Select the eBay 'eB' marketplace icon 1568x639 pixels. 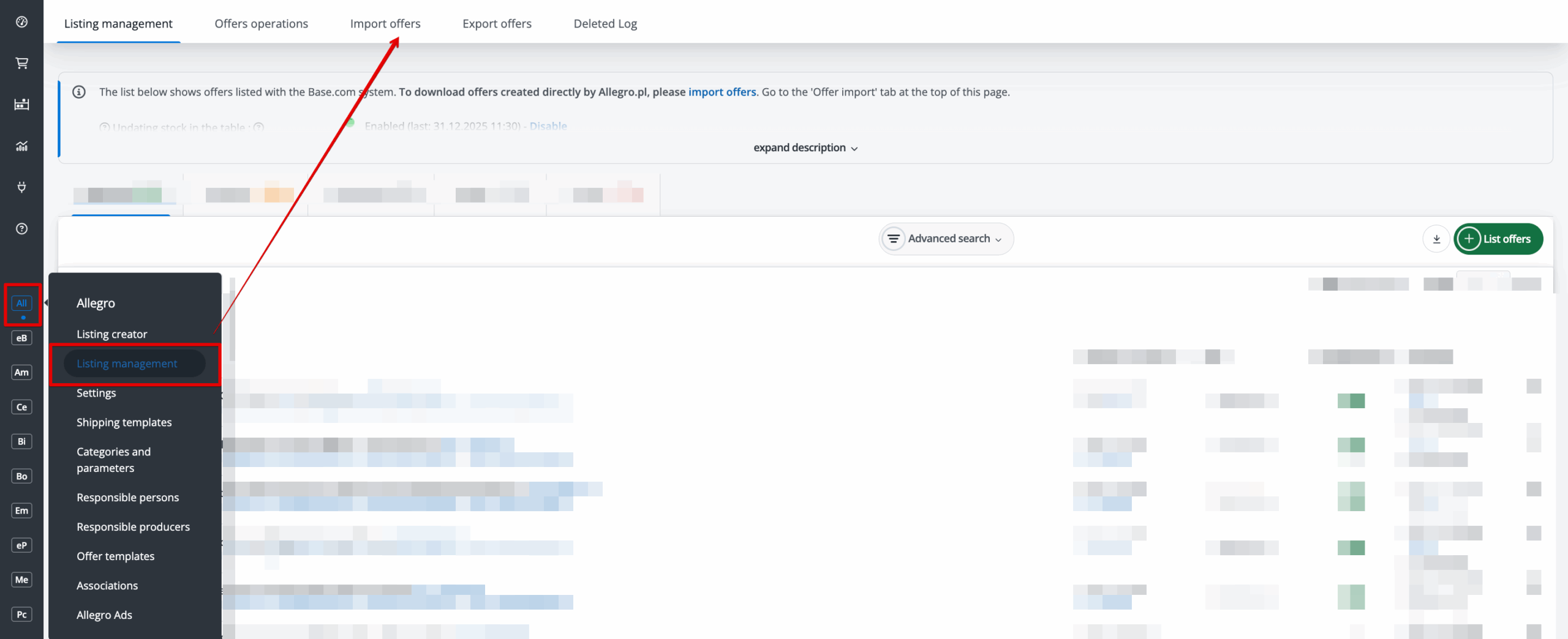(x=21, y=338)
